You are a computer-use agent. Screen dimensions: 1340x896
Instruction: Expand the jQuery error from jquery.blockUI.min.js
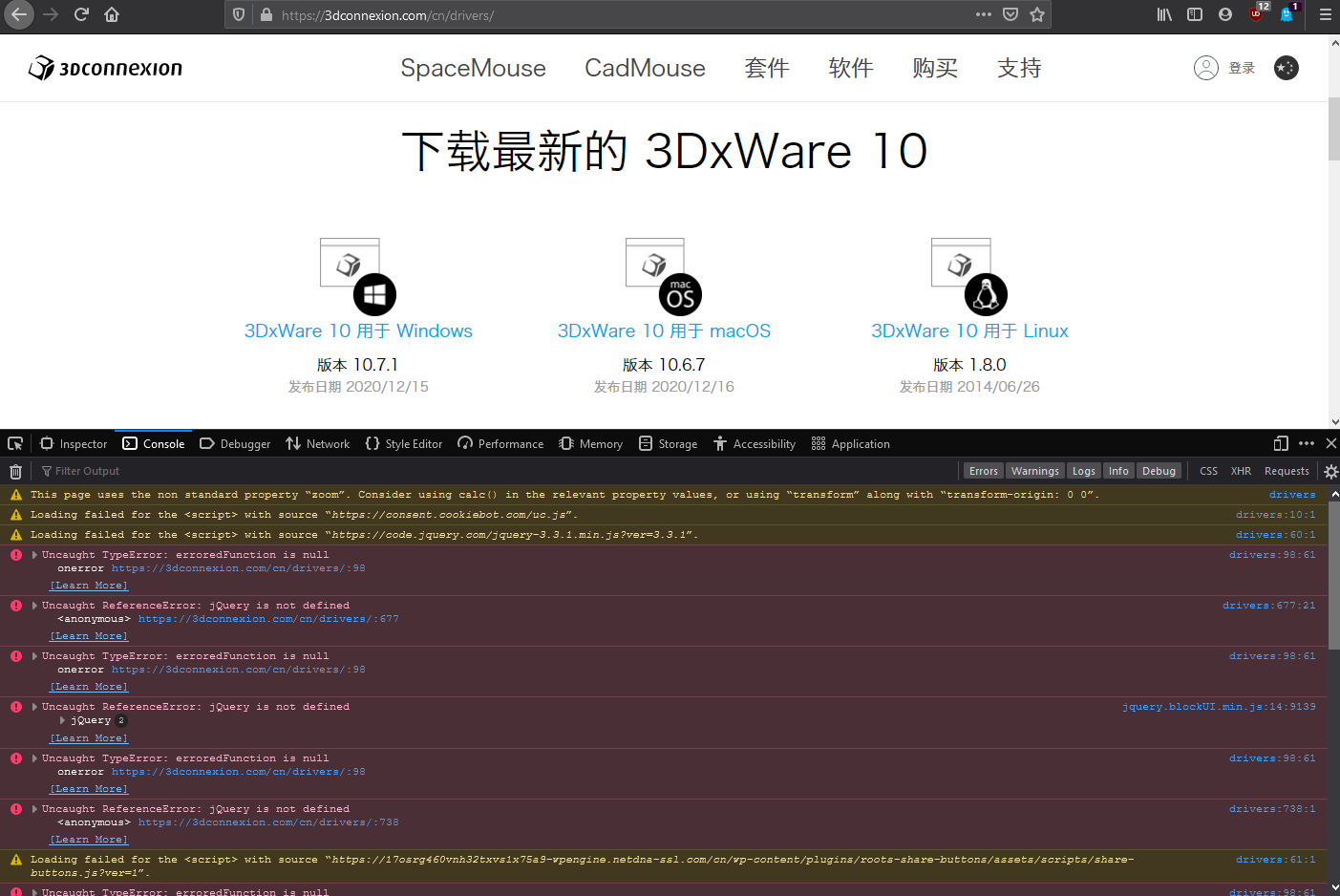pyautogui.click(x=35, y=707)
